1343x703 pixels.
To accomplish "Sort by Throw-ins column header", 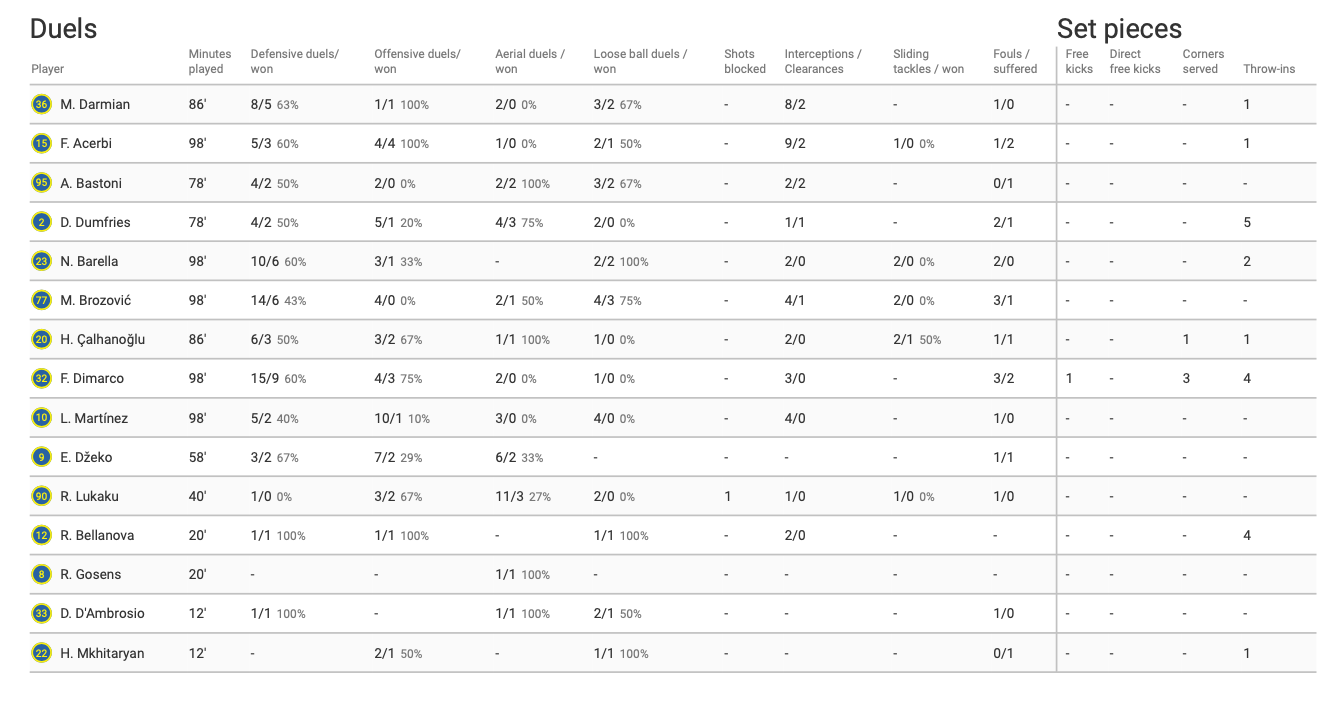I will [1268, 69].
